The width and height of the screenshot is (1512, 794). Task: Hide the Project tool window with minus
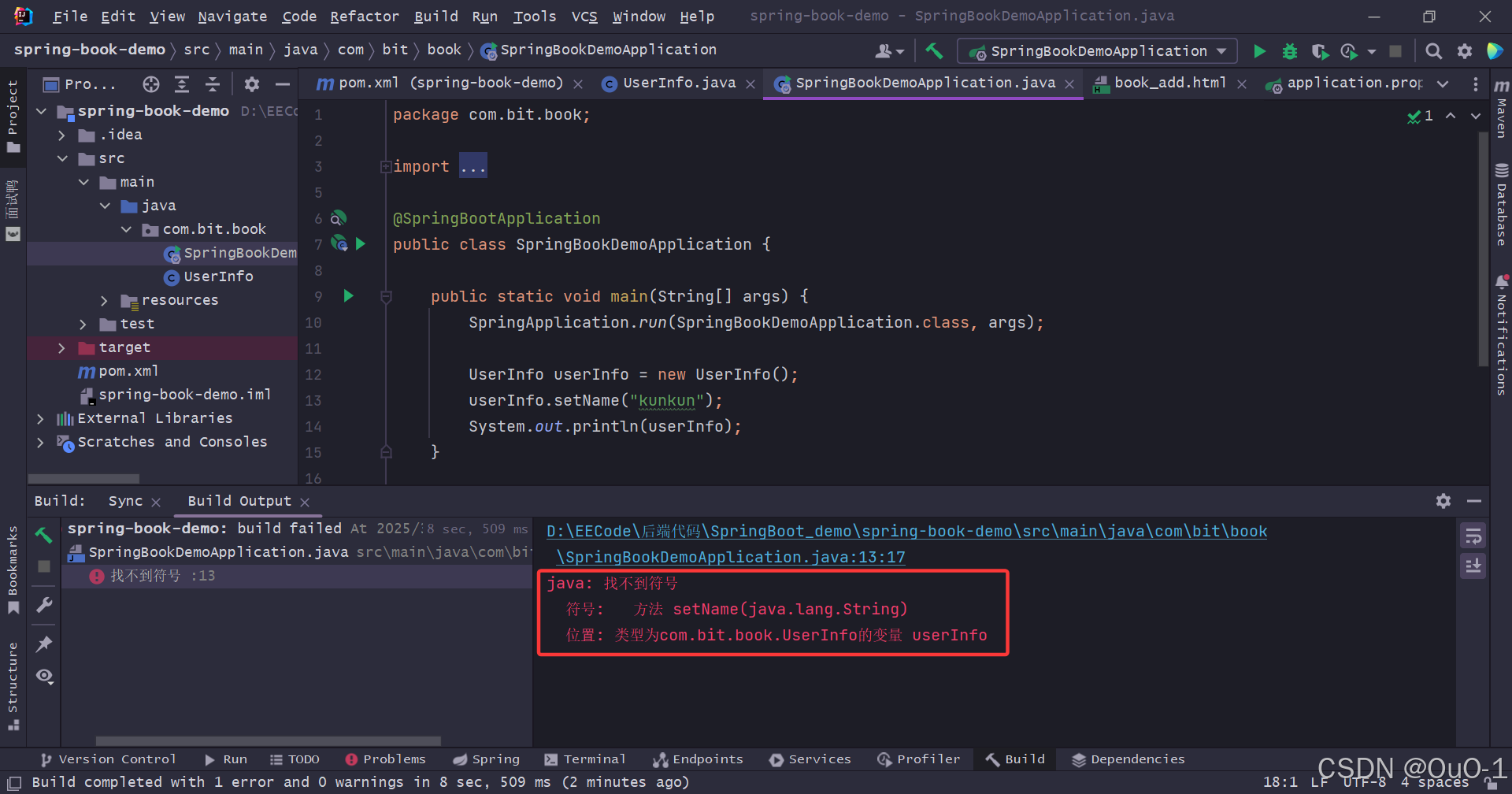283,84
